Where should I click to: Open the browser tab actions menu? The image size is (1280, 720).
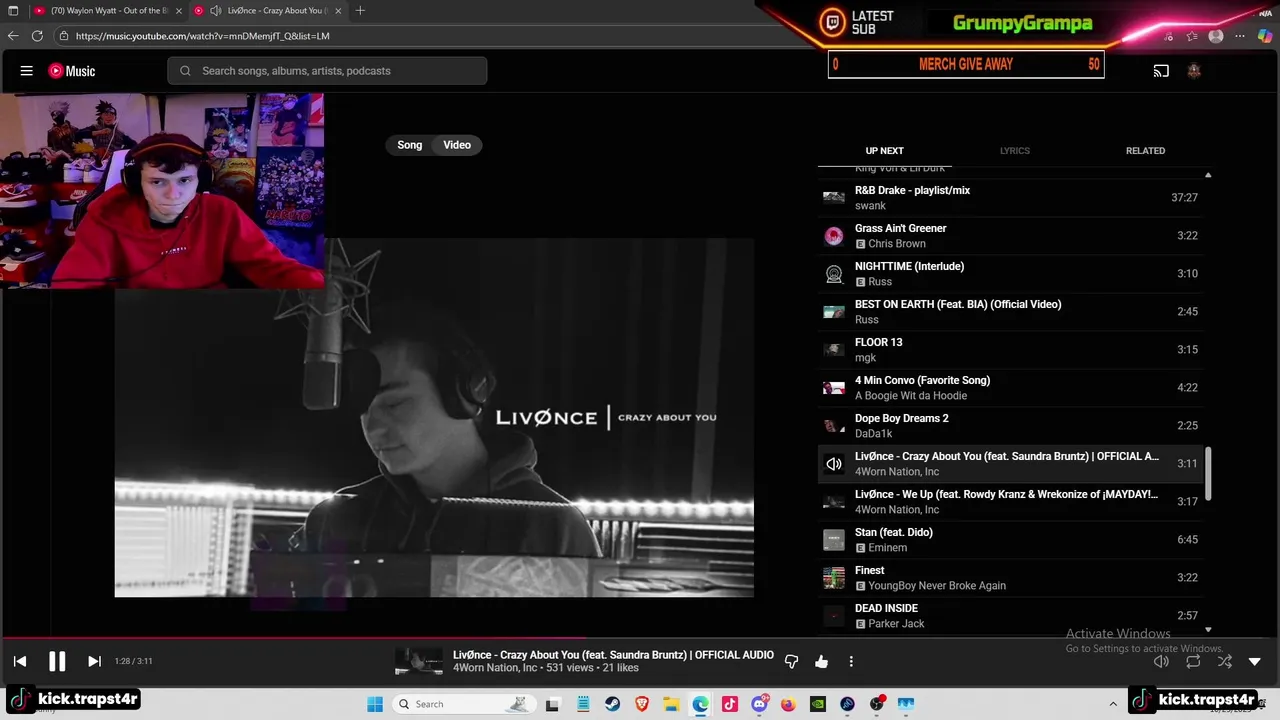tap(13, 11)
